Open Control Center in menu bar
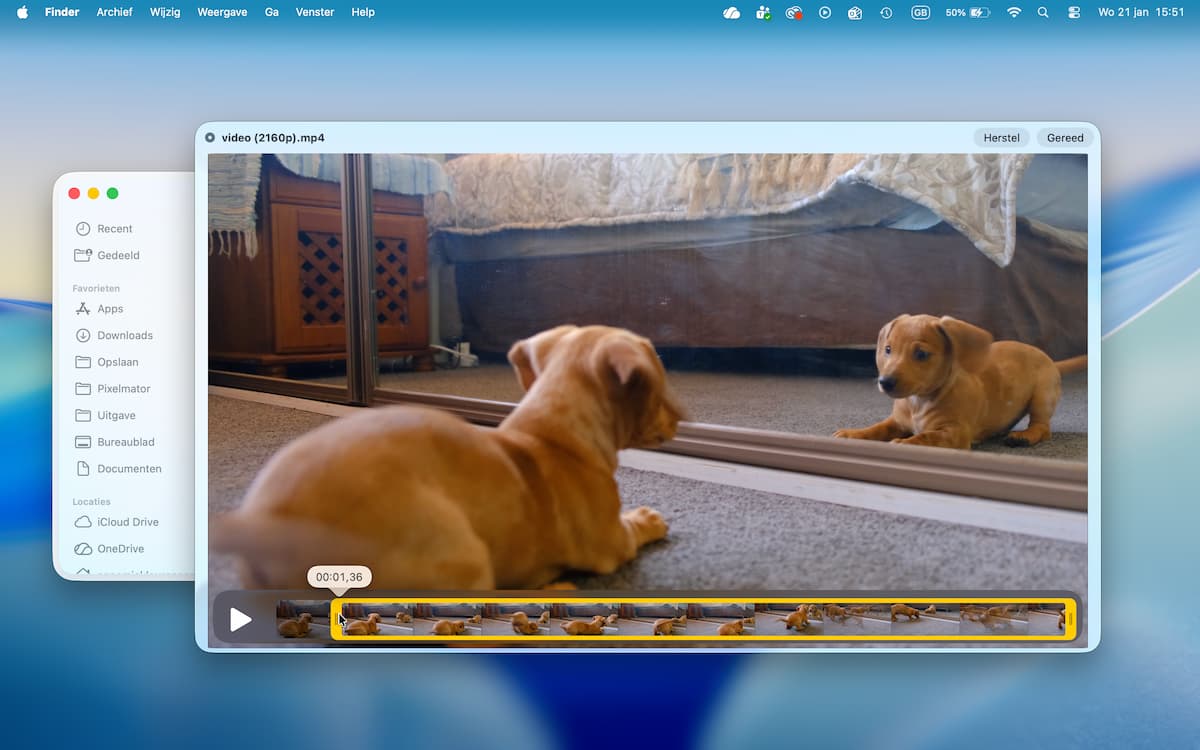 [1074, 12]
